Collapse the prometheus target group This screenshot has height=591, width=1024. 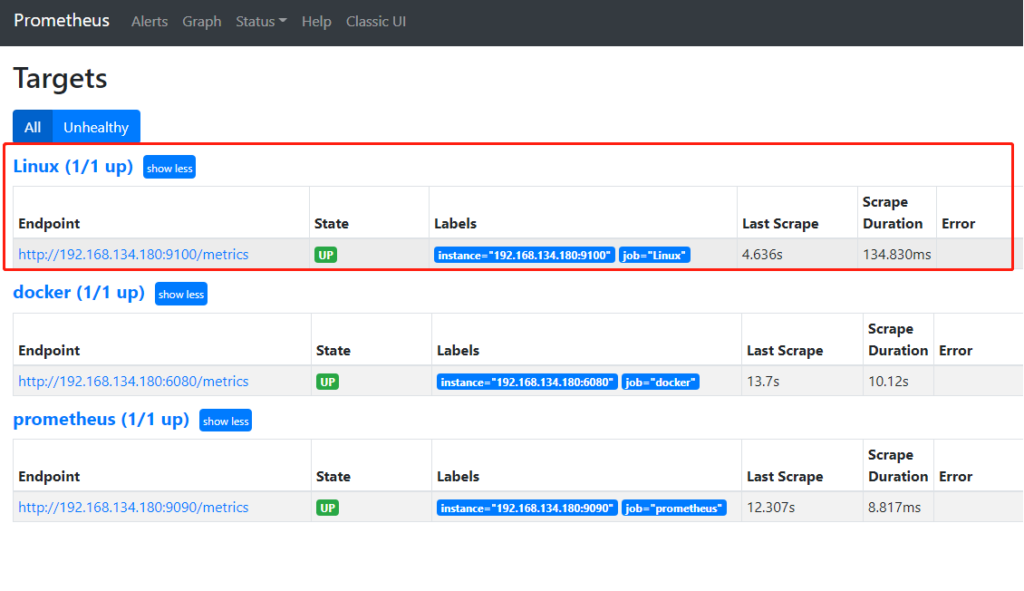pyautogui.click(x=225, y=421)
